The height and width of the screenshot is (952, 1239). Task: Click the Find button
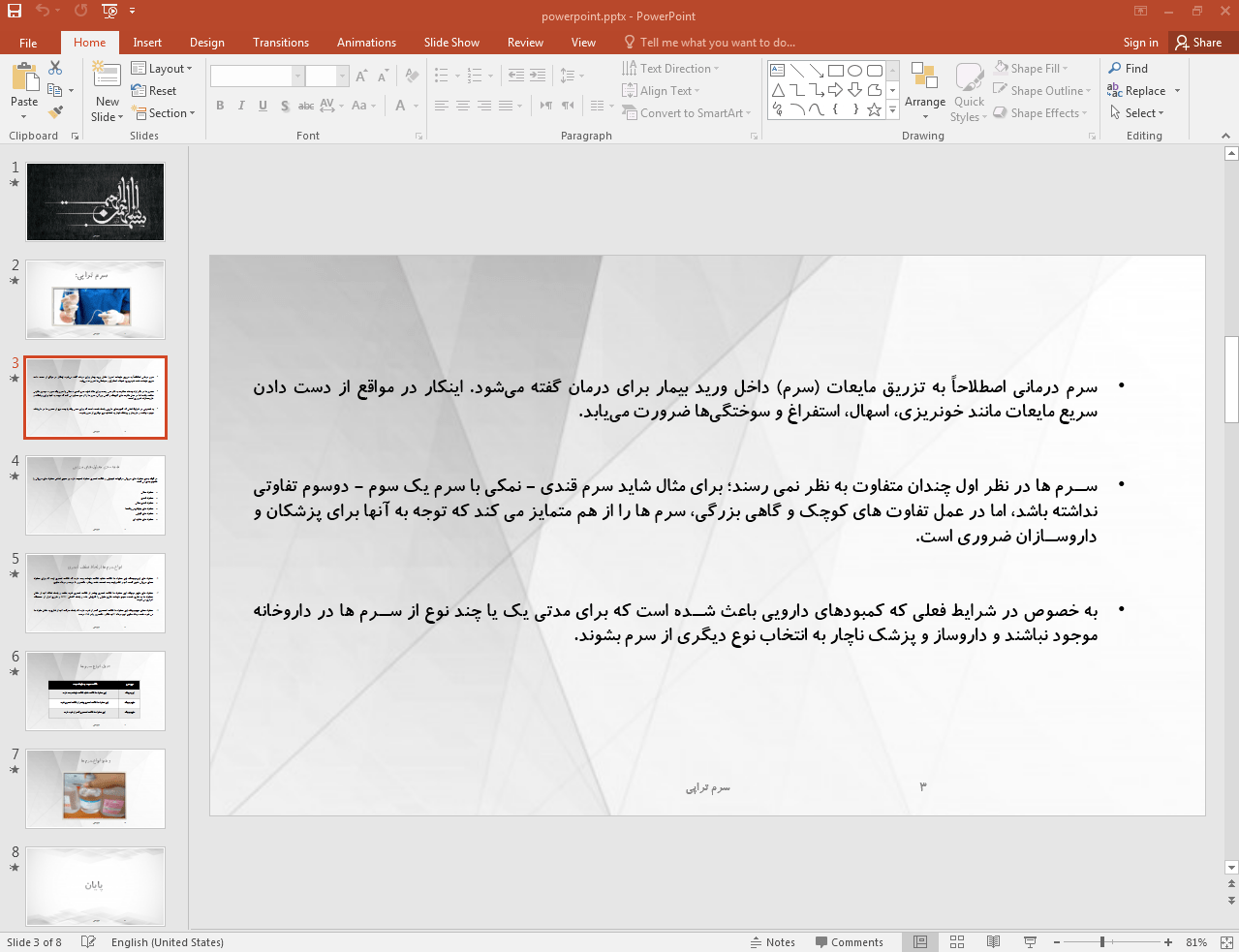click(x=1129, y=69)
